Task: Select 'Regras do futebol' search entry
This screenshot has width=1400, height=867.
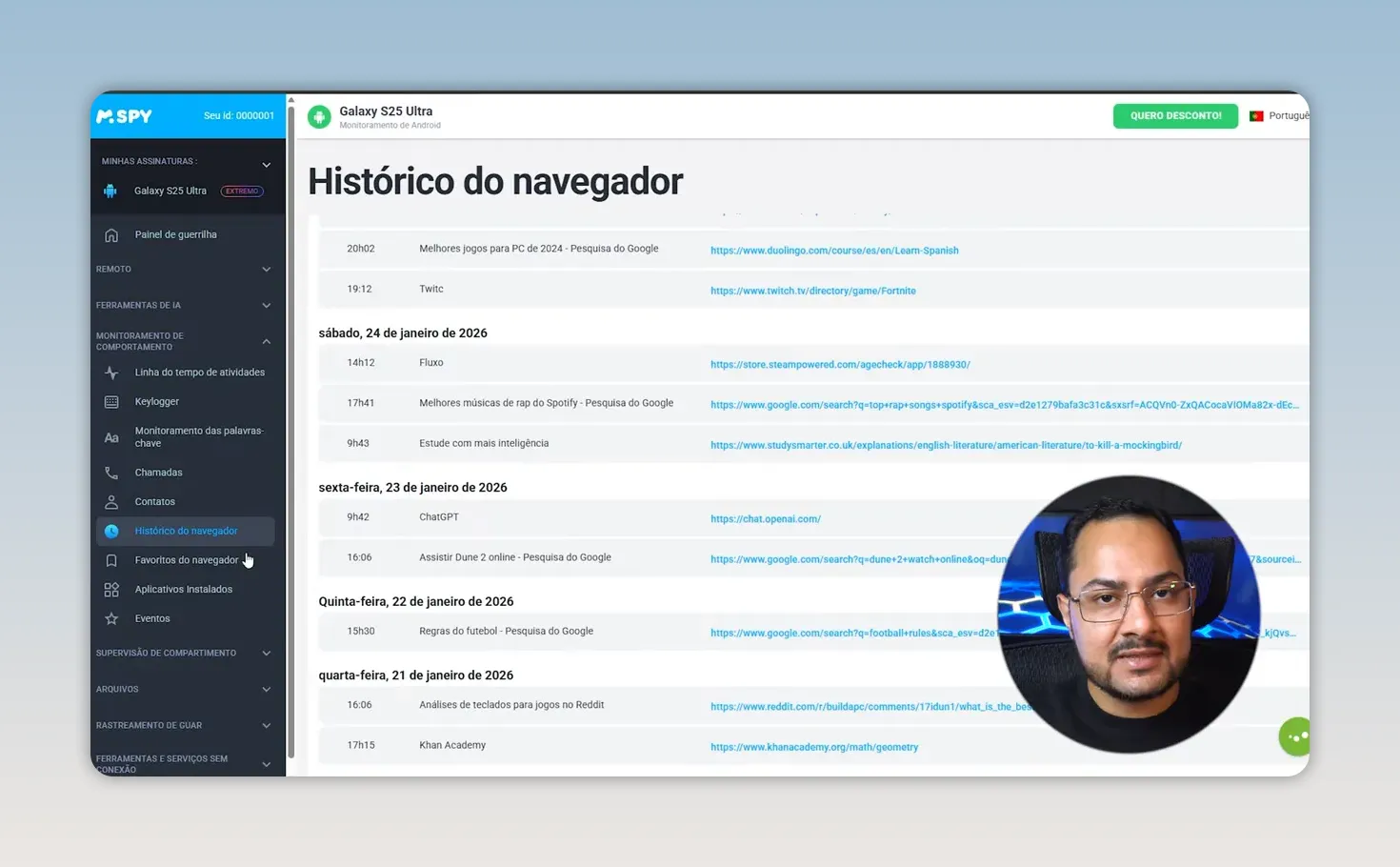Action: (507, 631)
